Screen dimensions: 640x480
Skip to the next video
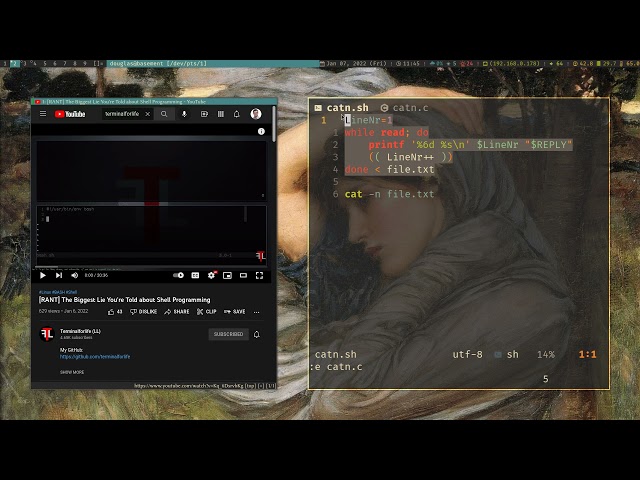click(59, 276)
